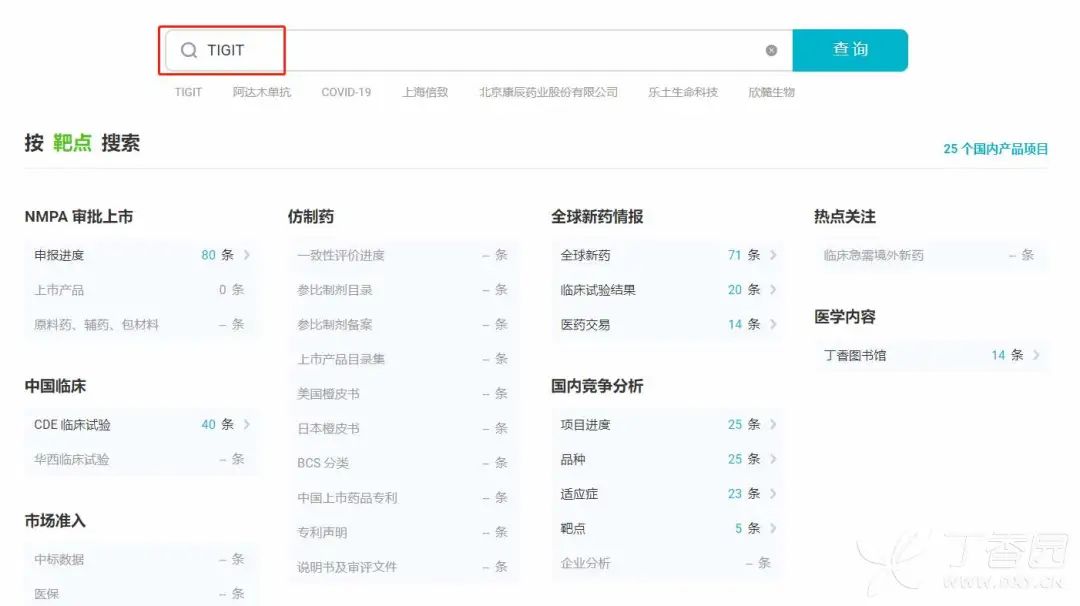Screen dimensions: 1080x606
Task: Click the 上市产品目录集 label
Action: click(341, 359)
